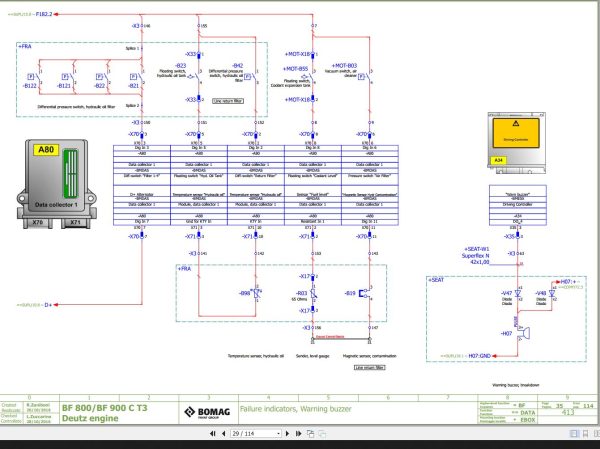Go to the first page of the document
600x449 pixels.
pyautogui.click(x=213, y=434)
